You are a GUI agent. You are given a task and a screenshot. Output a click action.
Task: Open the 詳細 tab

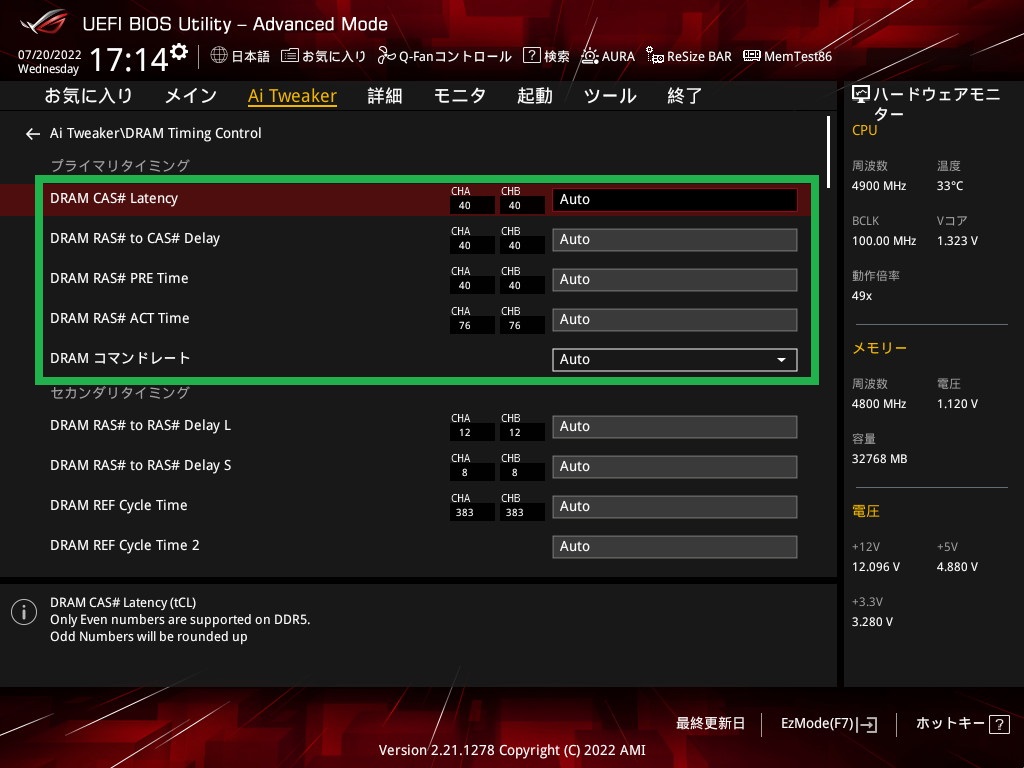385,96
